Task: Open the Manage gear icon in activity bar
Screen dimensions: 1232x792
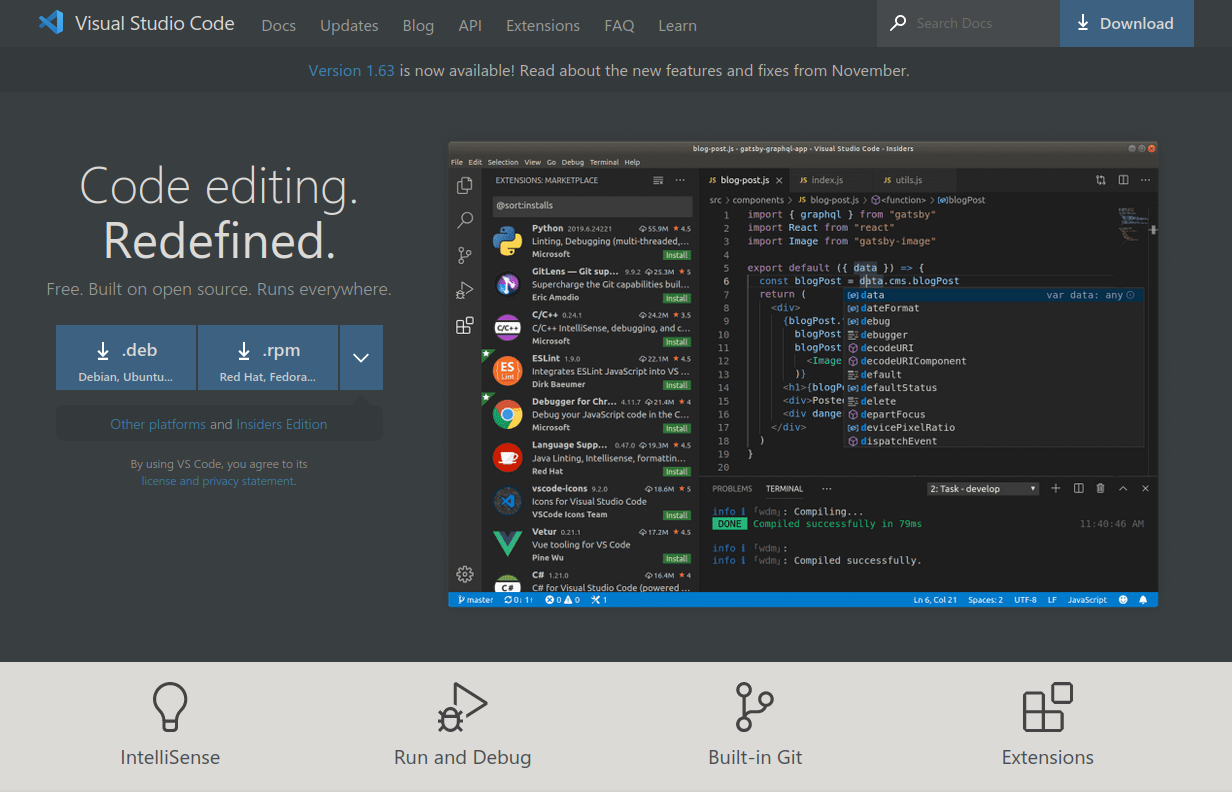Action: [464, 574]
